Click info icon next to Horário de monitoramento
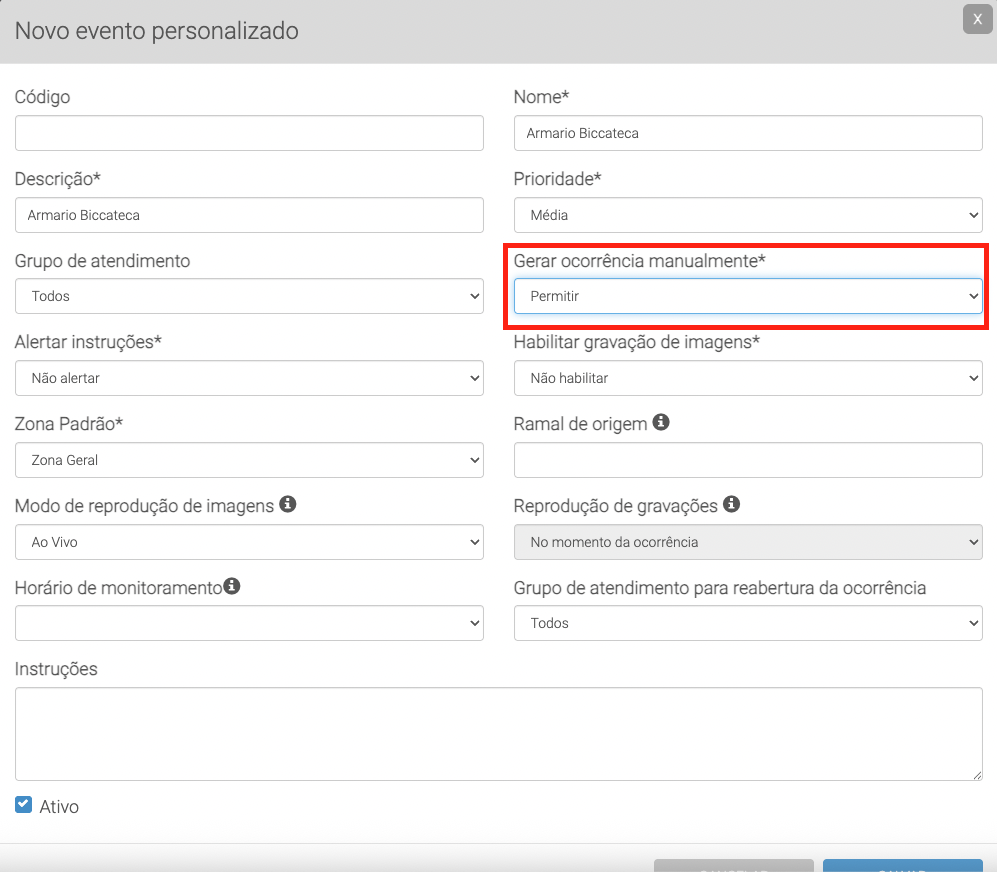 pos(232,587)
